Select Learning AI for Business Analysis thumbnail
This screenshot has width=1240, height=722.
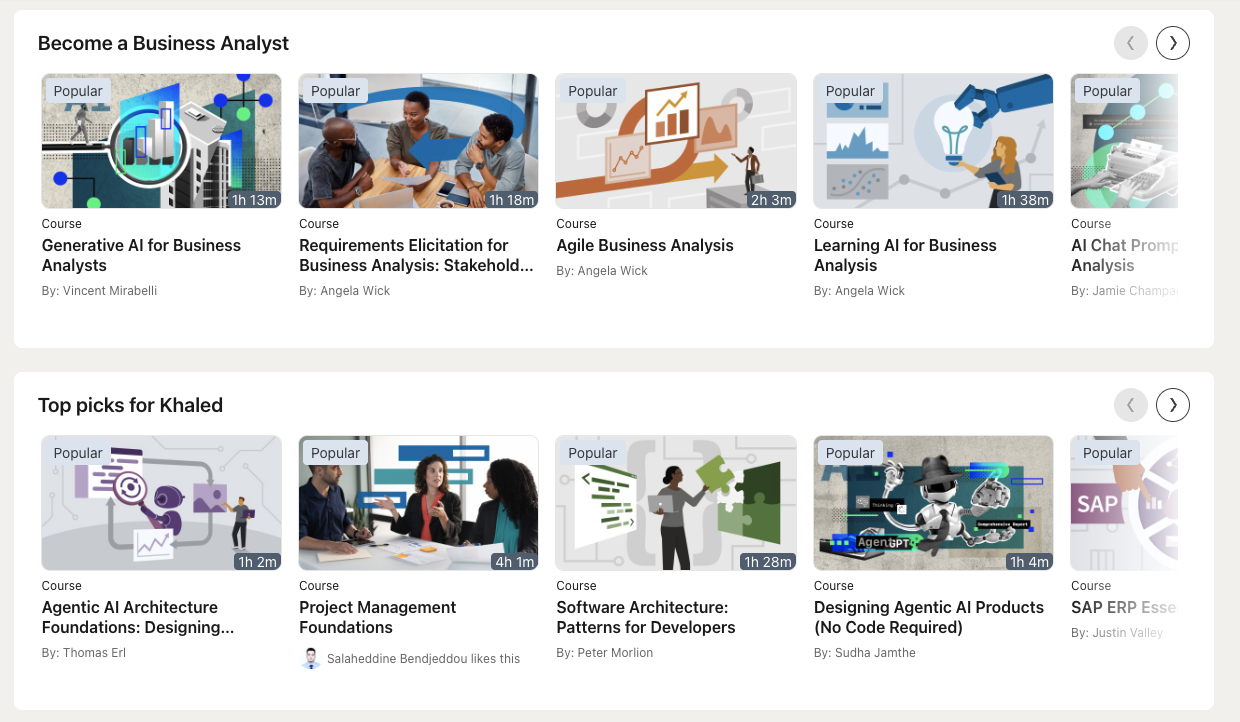(933, 141)
